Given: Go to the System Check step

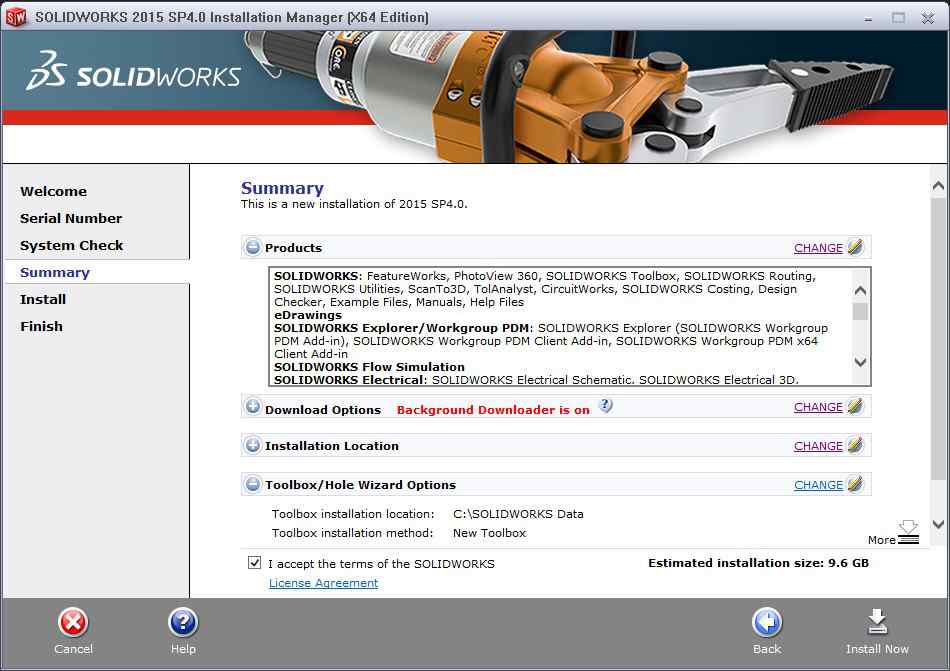Looking at the screenshot, I should point(72,245).
